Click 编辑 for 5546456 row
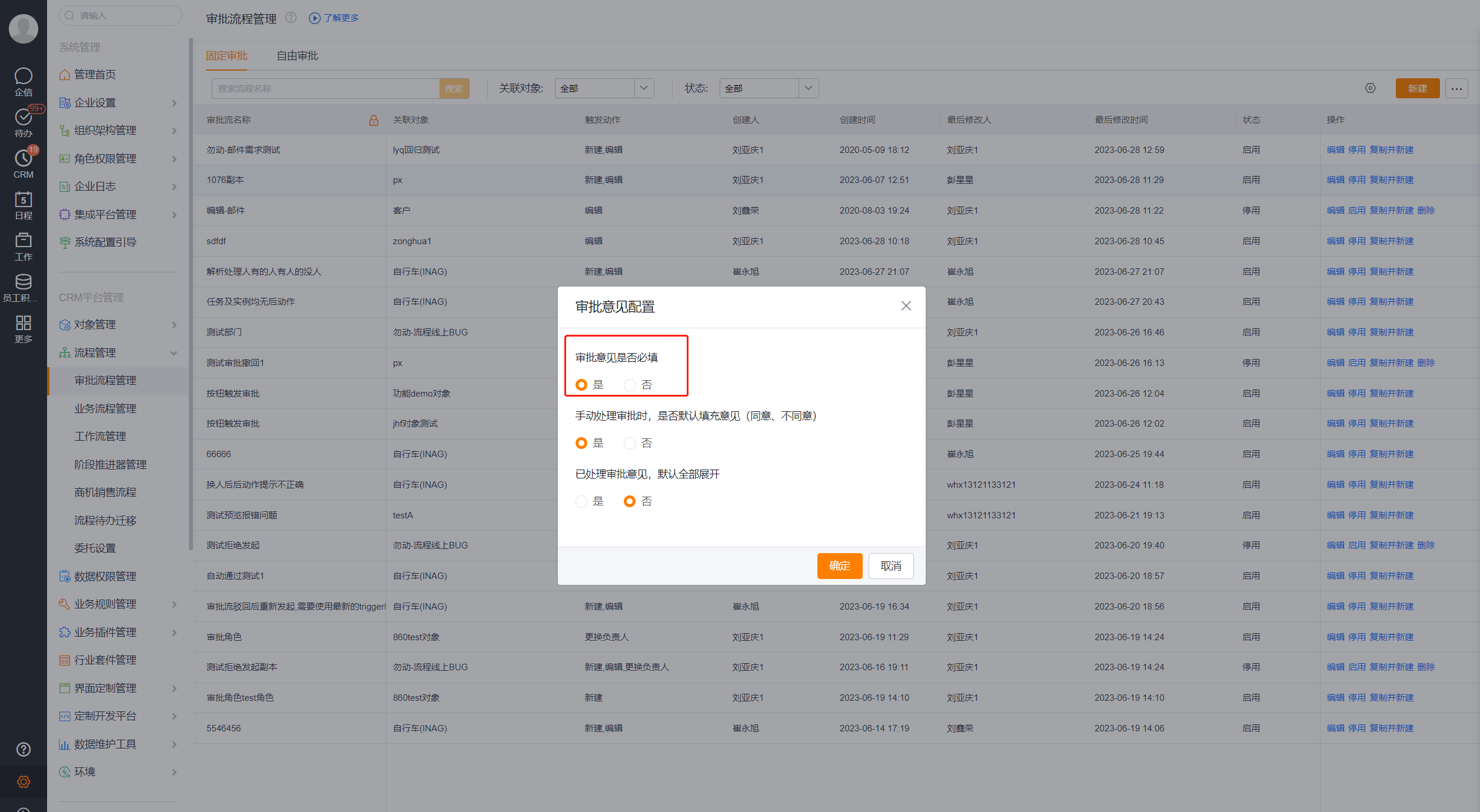1480x812 pixels. pyautogui.click(x=1336, y=728)
